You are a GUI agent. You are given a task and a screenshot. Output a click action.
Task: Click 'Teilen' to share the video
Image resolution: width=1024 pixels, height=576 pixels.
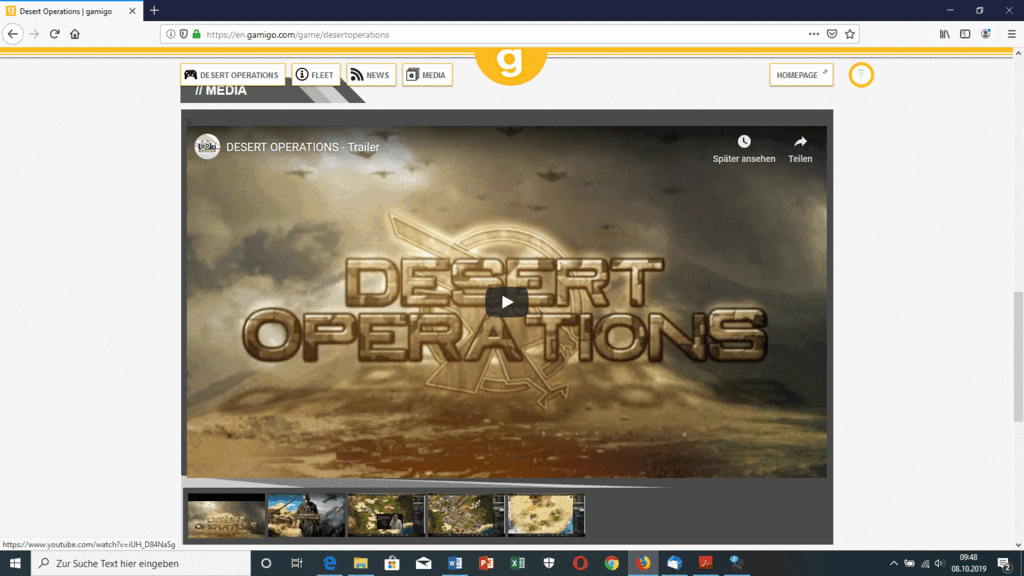800,149
